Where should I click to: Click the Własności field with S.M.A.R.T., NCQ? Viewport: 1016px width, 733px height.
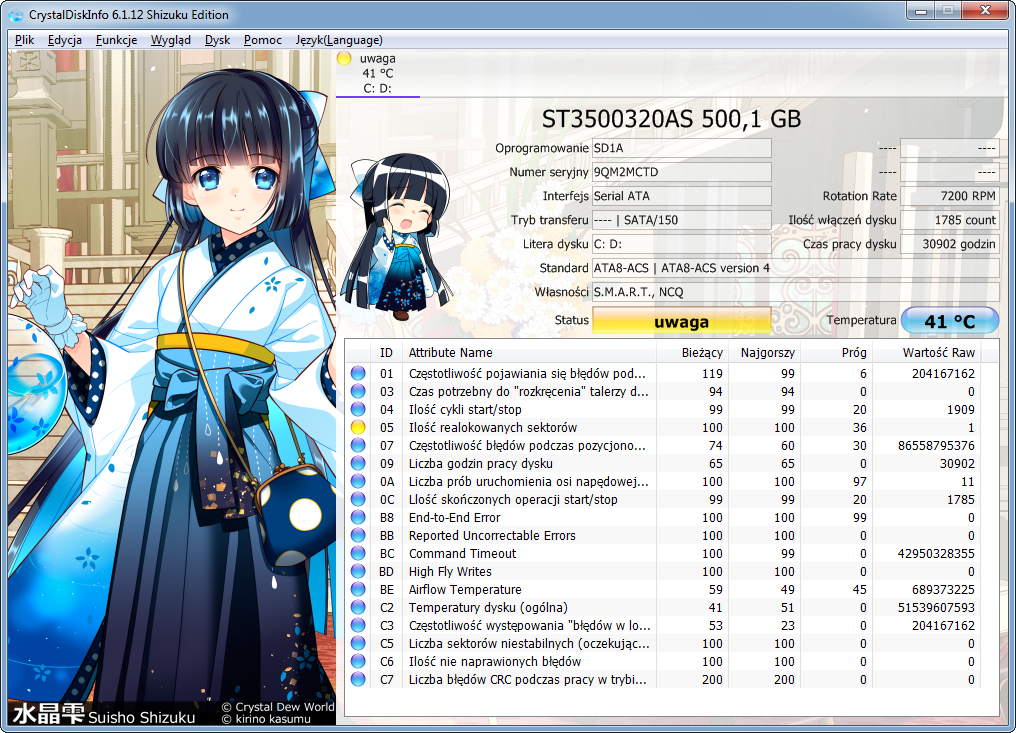pos(796,292)
